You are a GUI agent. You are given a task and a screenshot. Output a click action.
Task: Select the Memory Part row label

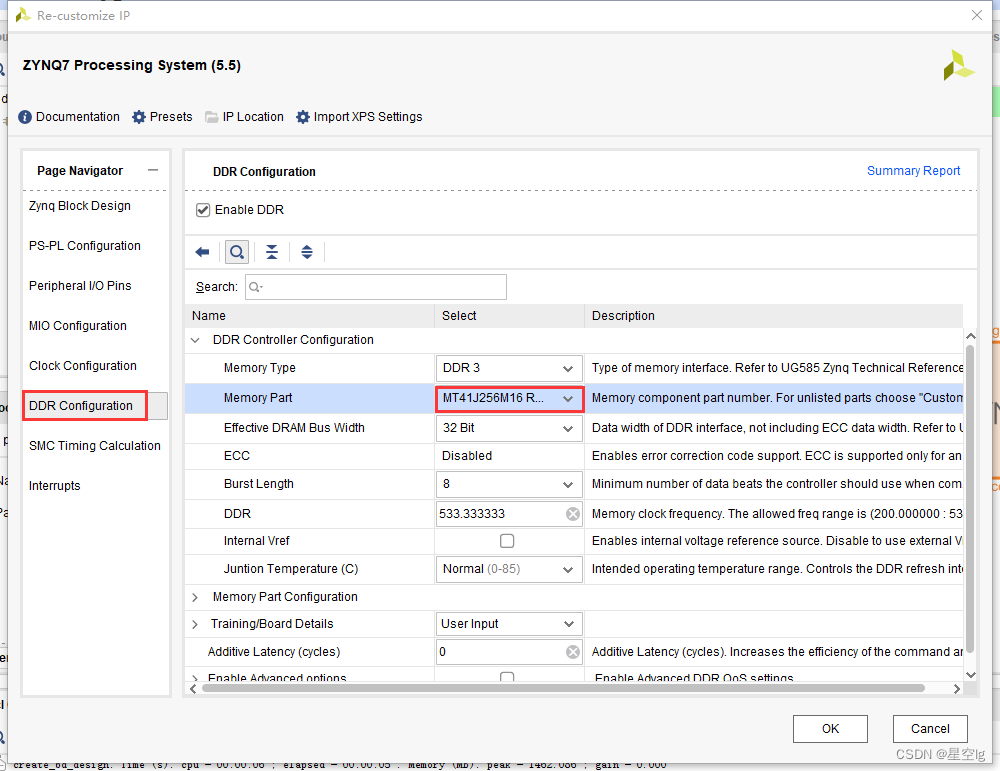258,399
